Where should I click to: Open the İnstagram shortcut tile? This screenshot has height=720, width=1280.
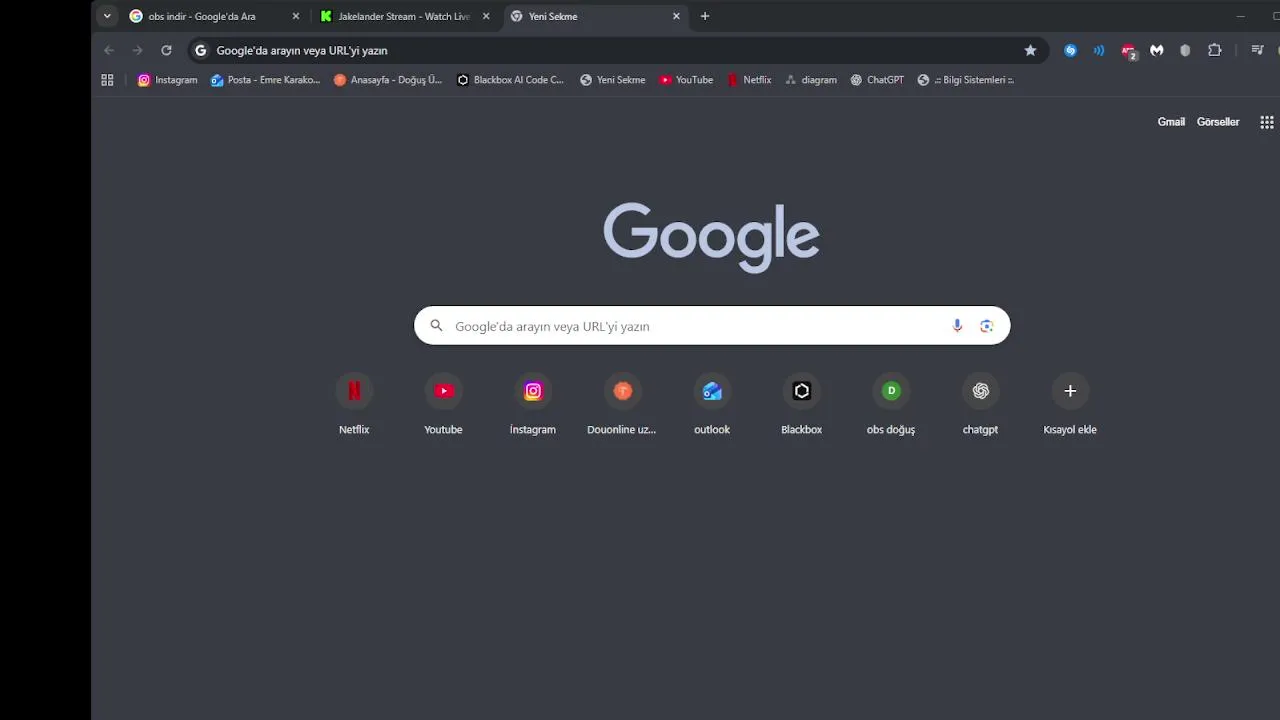(533, 405)
